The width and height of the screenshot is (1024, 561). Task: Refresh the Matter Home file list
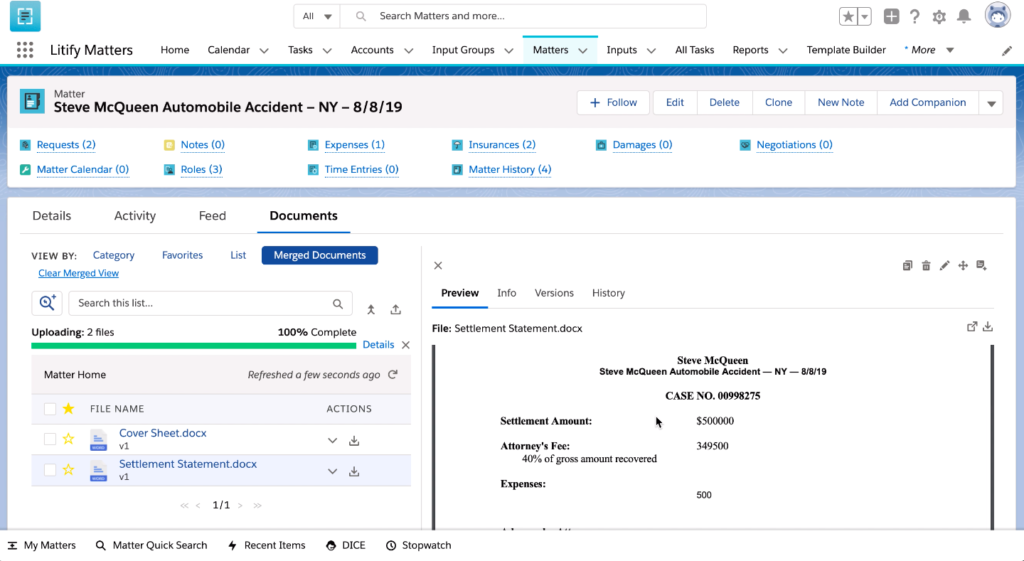coord(392,375)
